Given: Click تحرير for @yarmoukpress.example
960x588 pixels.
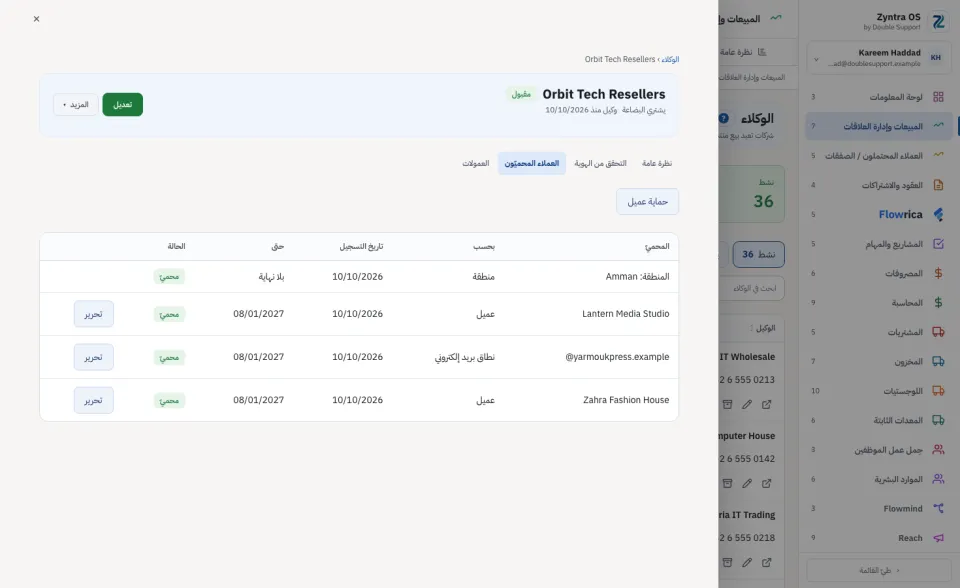Looking at the screenshot, I should pos(94,357).
